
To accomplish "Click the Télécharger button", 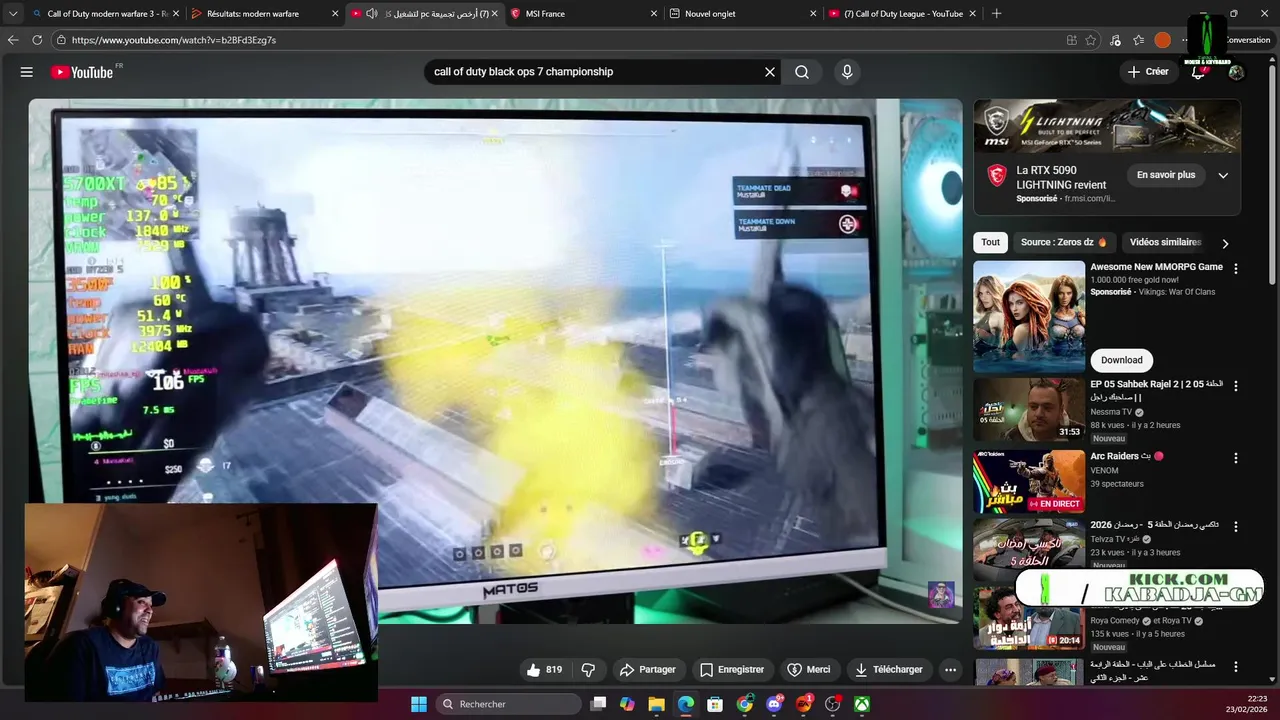I will click(889, 670).
